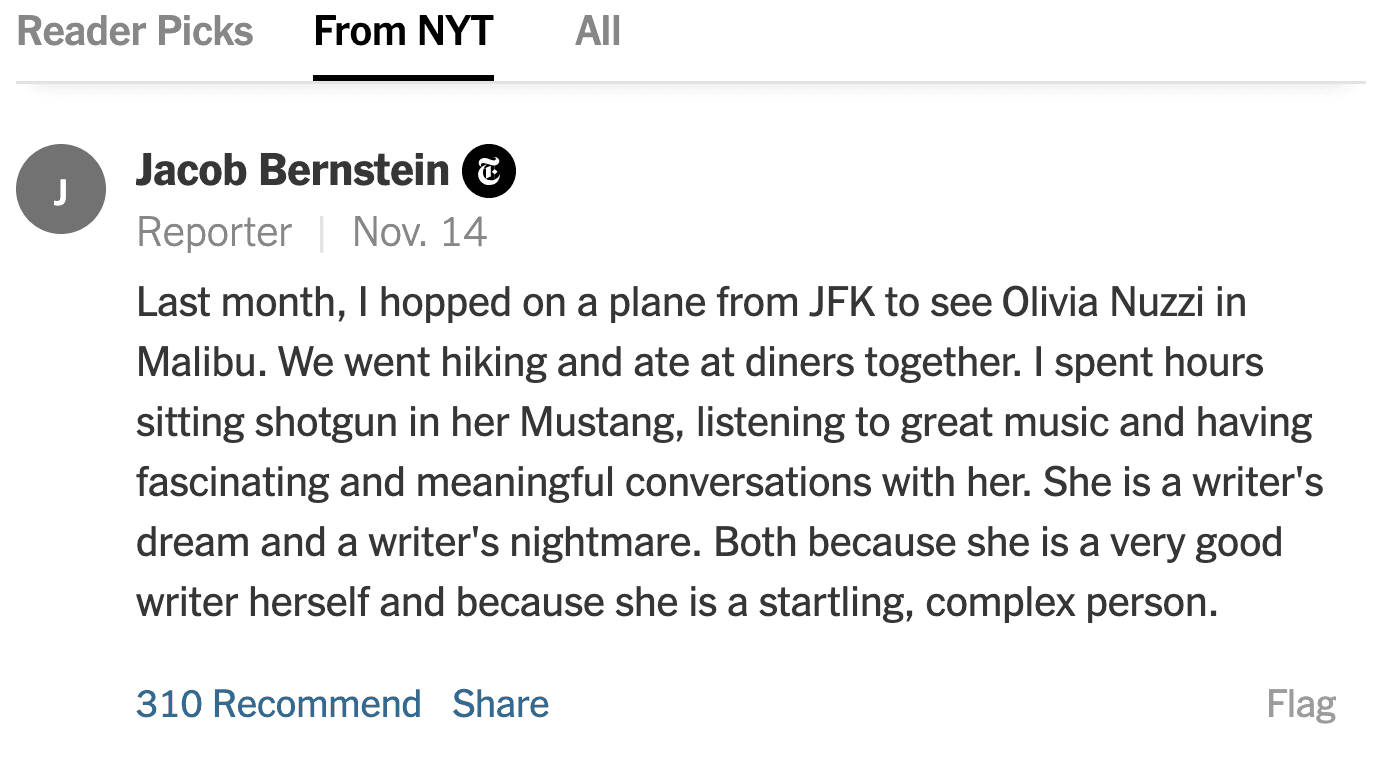Screen dimensions: 1382x760
Task: Flag this comment
Action: [x=1301, y=704]
